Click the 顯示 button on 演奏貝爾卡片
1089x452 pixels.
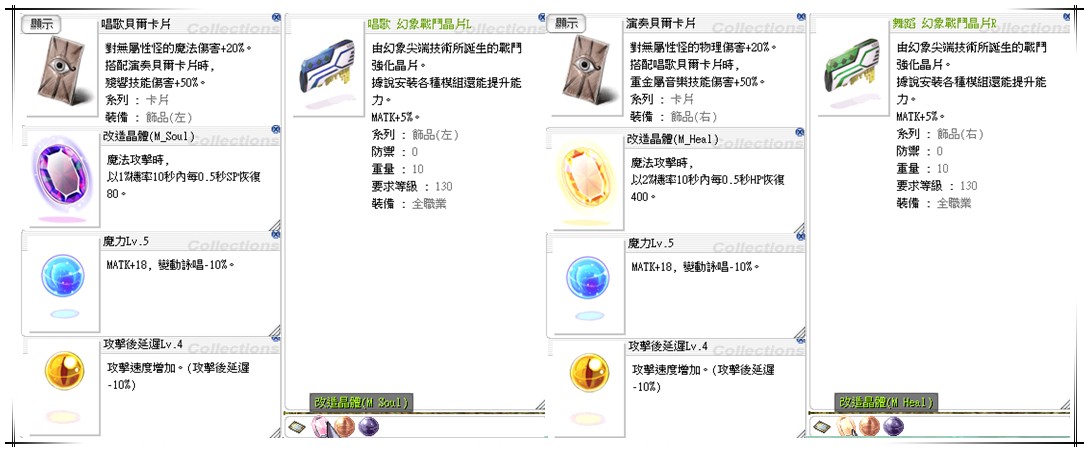pyautogui.click(x=566, y=24)
